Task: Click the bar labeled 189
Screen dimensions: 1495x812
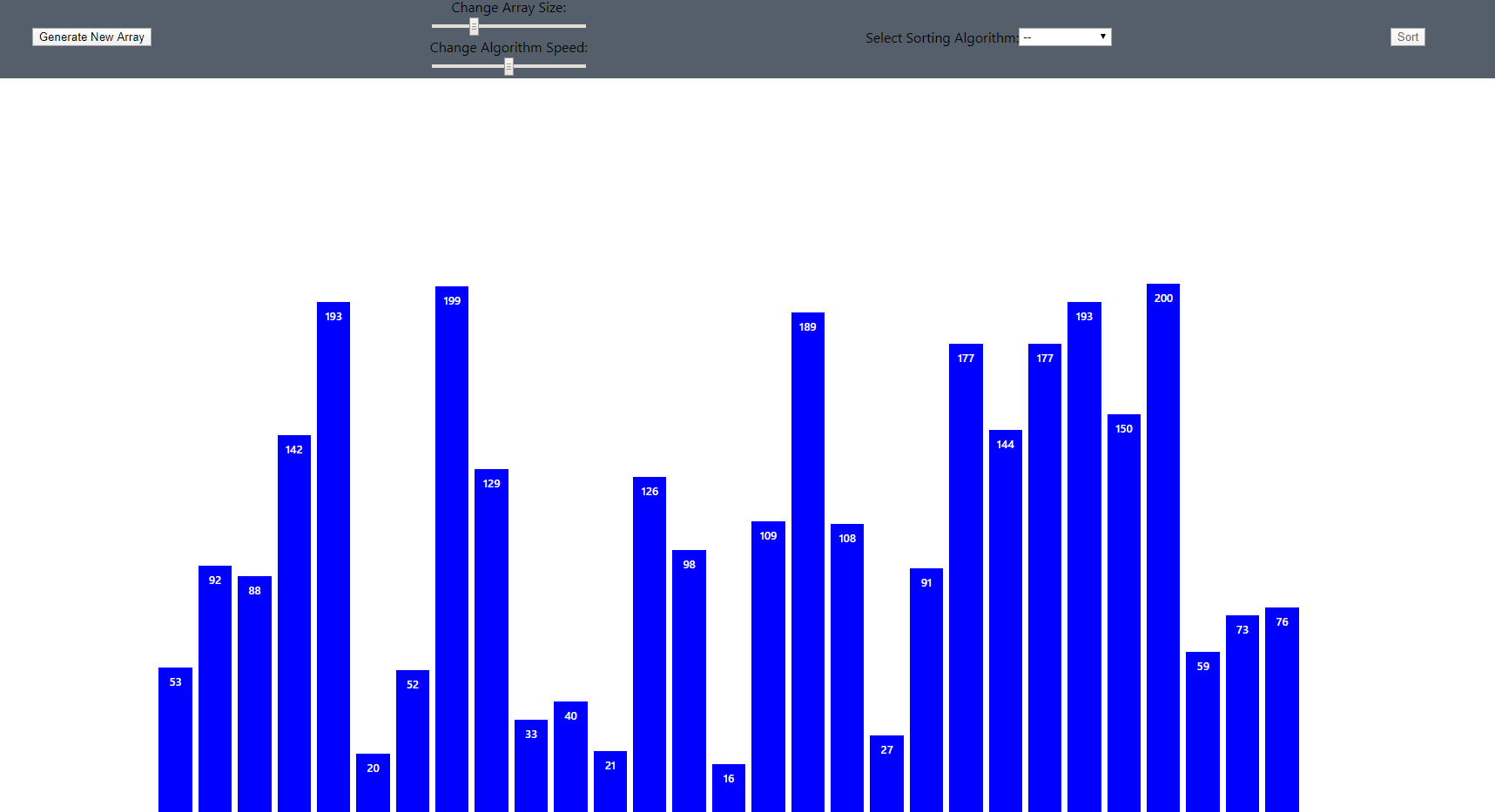Action: [x=808, y=562]
